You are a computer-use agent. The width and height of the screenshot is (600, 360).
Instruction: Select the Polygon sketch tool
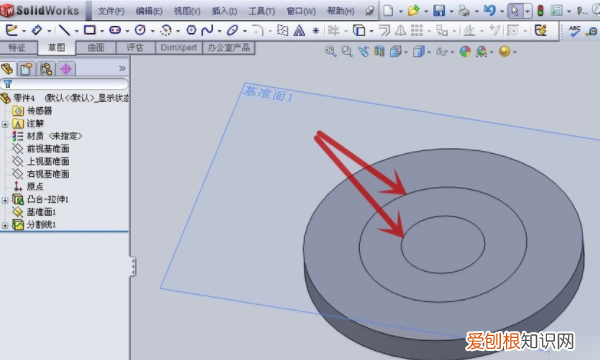tap(191, 30)
